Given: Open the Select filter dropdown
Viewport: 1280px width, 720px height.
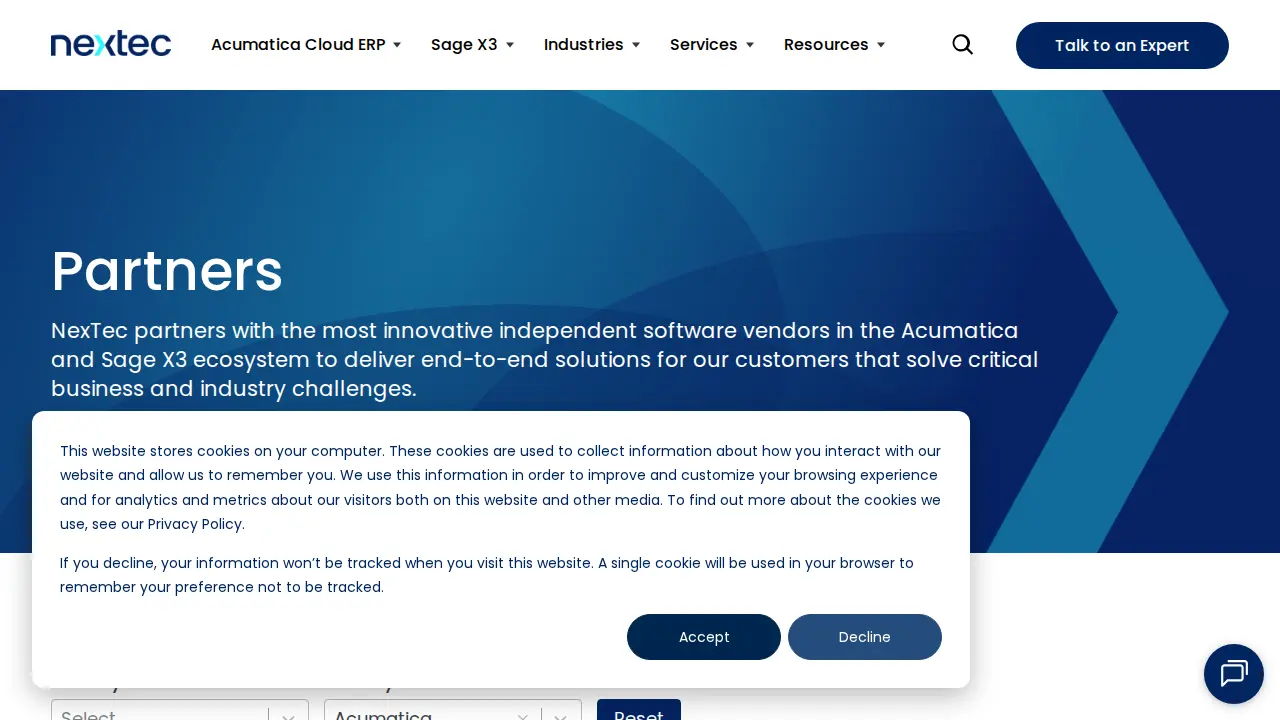Looking at the screenshot, I should [x=180, y=710].
